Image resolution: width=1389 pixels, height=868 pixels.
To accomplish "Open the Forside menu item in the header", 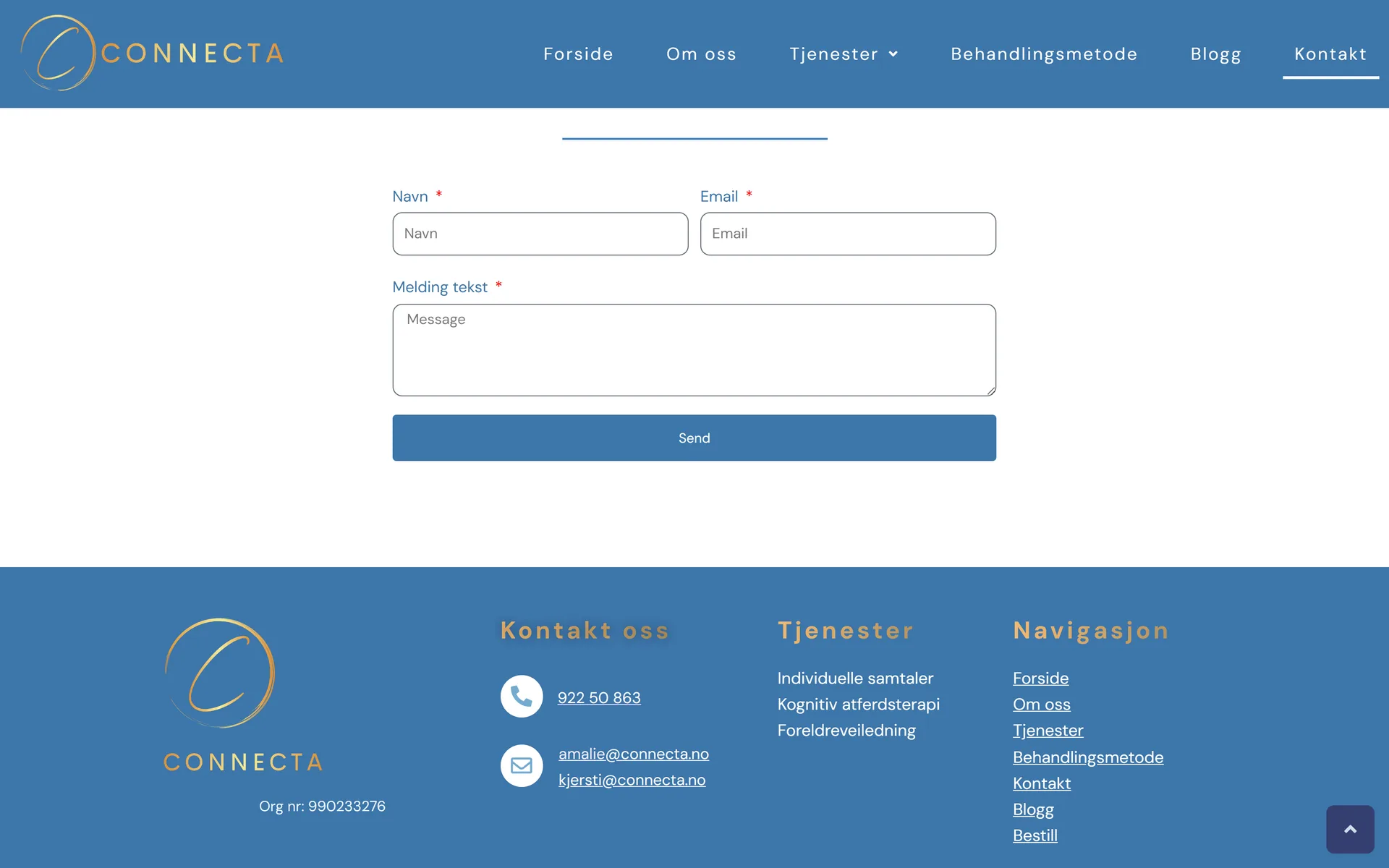I will coord(578,54).
